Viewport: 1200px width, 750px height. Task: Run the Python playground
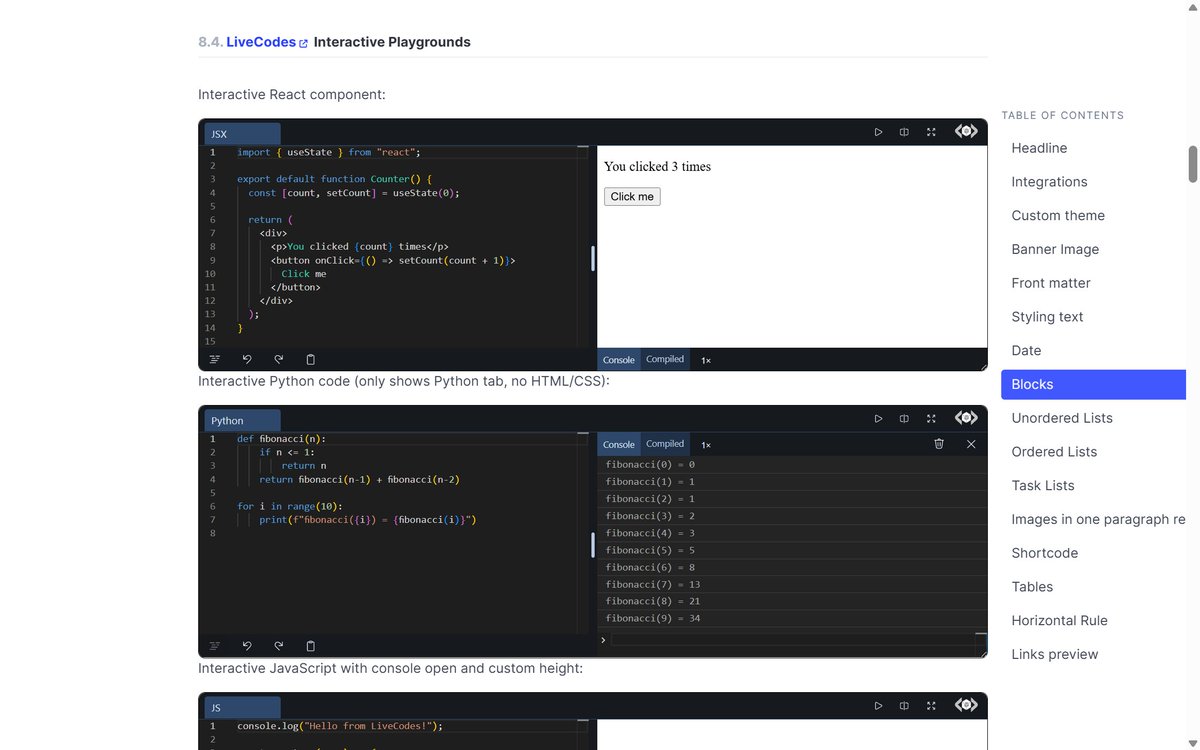[878, 419]
